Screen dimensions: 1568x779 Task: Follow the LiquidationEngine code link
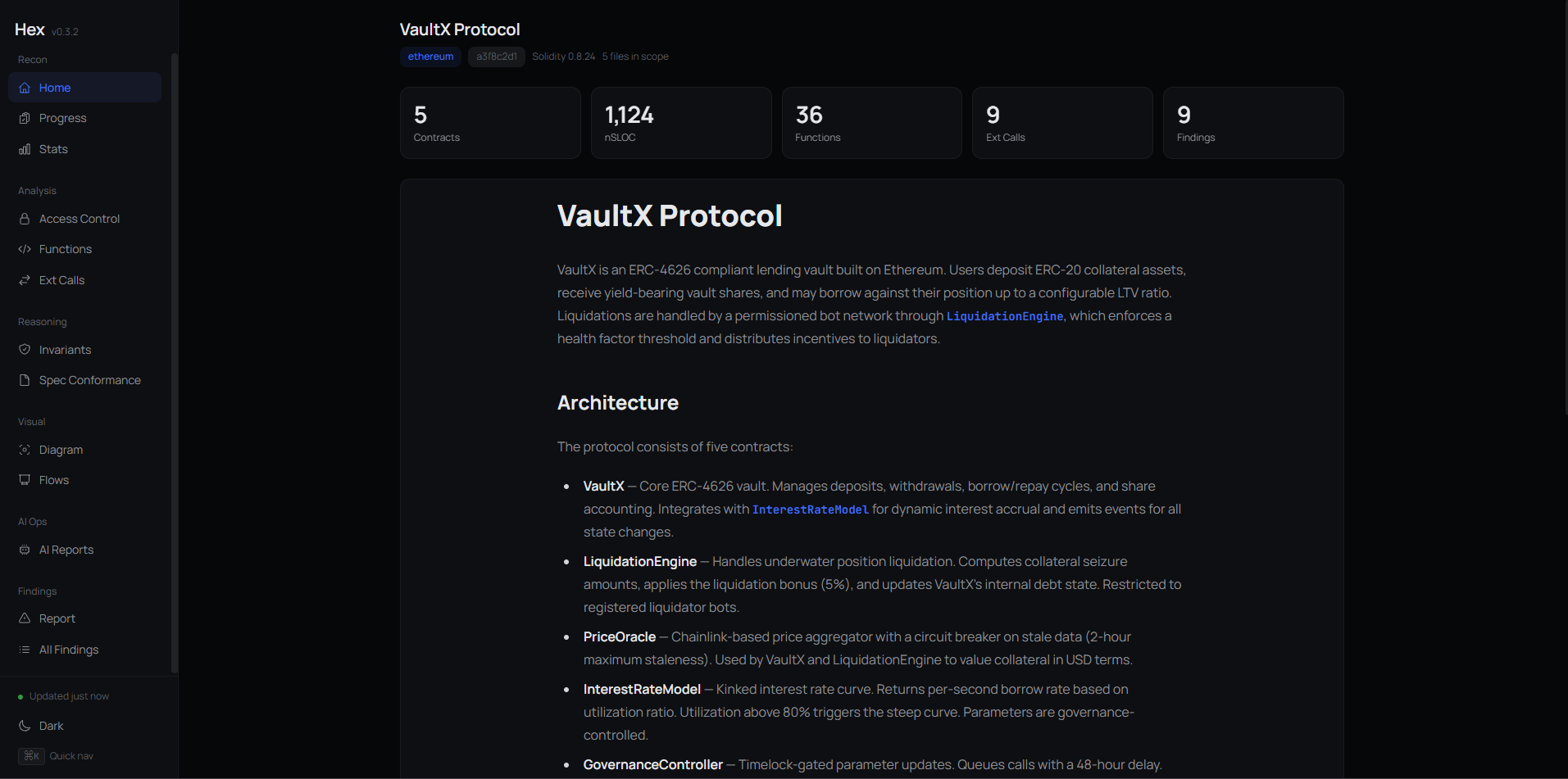click(x=1005, y=316)
